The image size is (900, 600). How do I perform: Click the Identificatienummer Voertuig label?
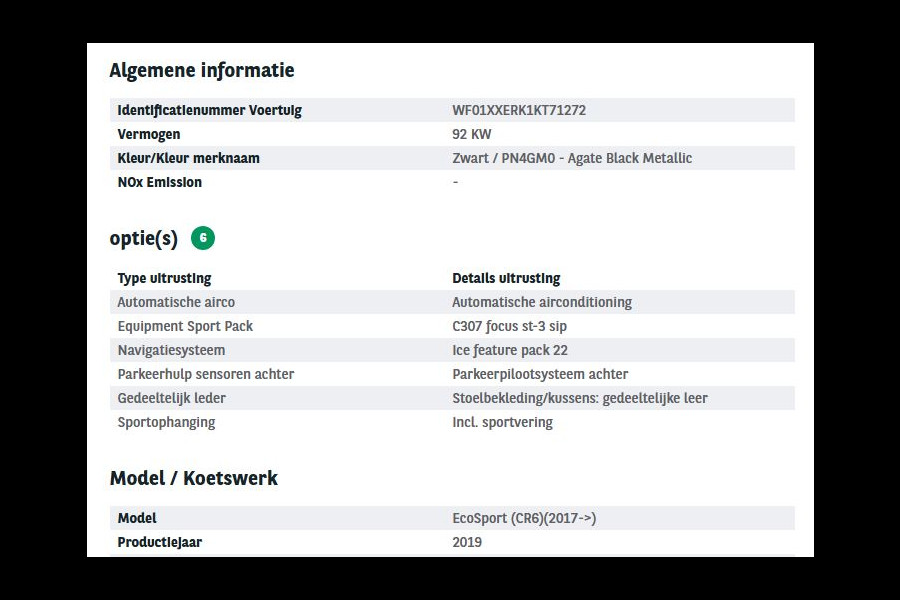point(209,110)
